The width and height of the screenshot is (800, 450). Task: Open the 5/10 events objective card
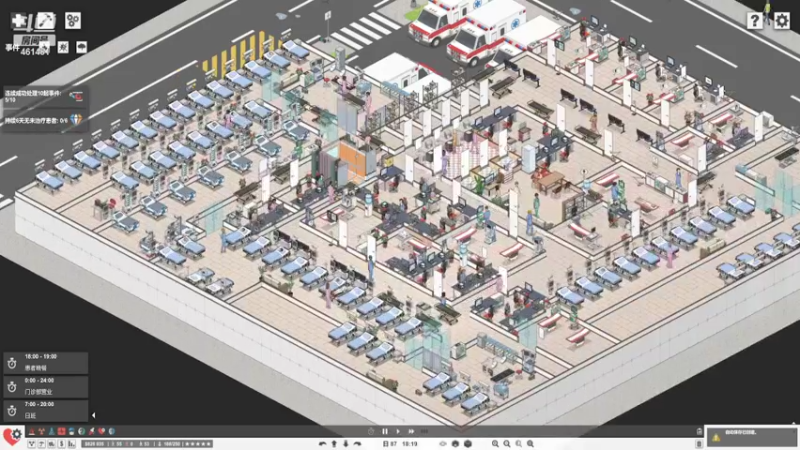click(45, 96)
